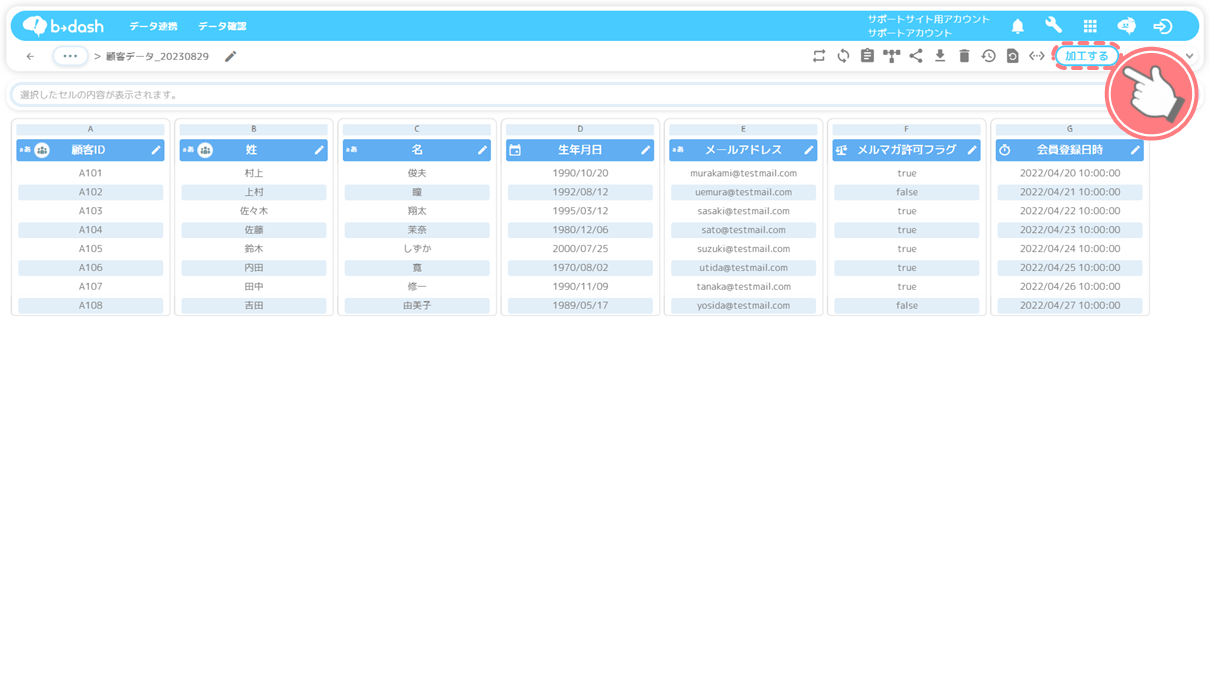Select the メールアドレス column header
This screenshot has height=680, width=1210.
coord(743,150)
